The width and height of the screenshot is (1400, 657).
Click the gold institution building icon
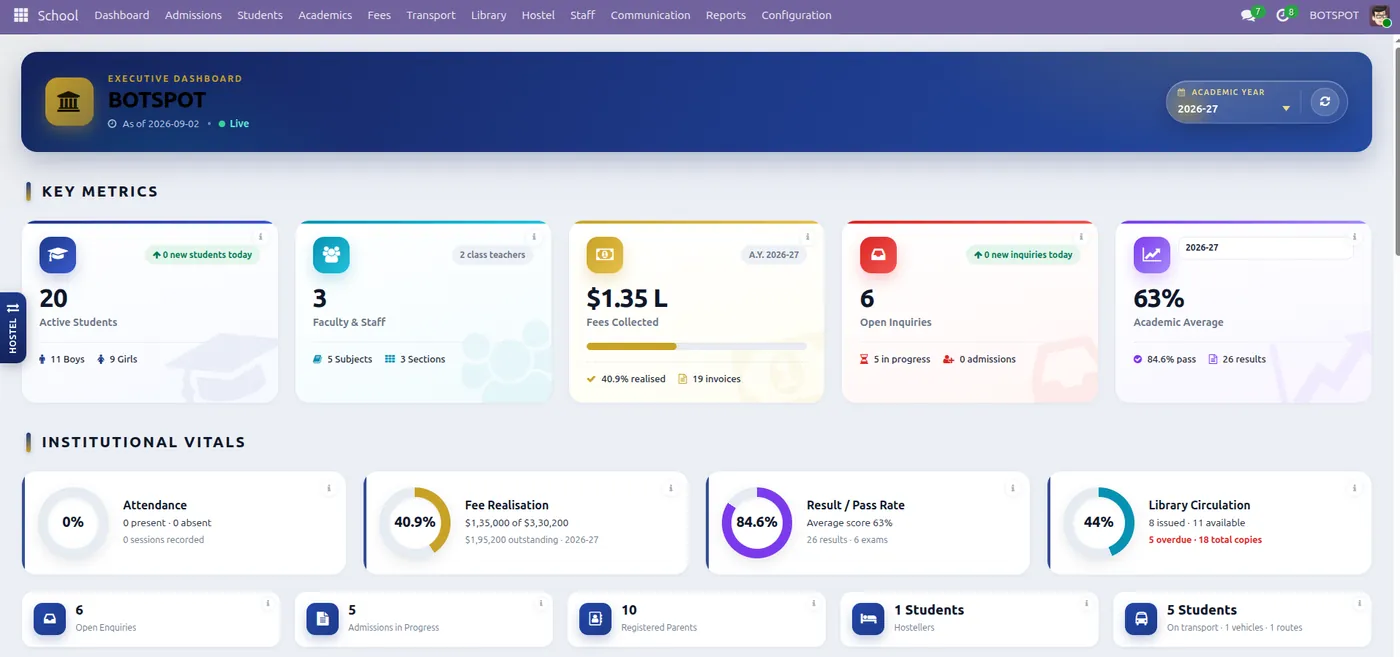point(69,102)
